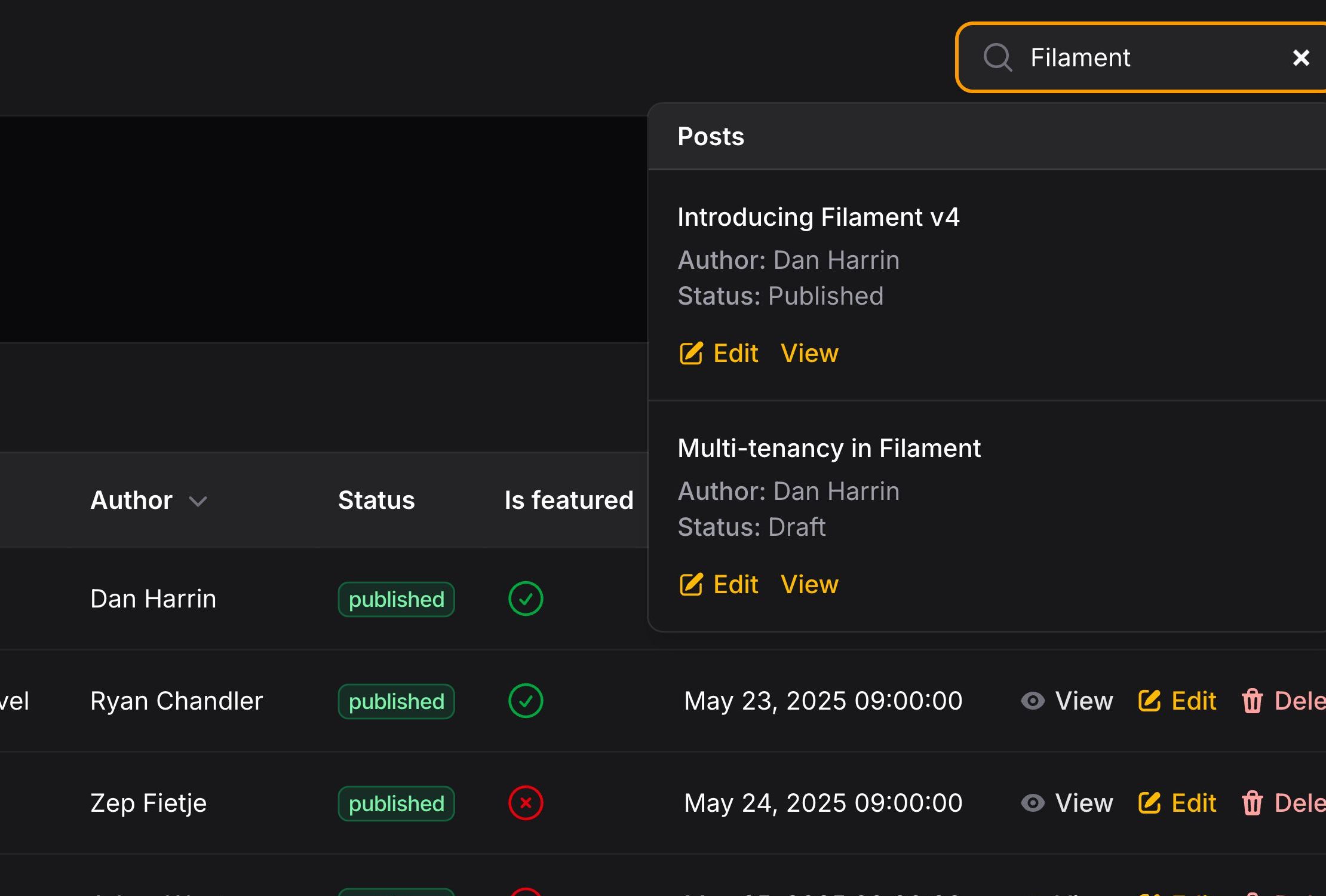Click Status: Draft under Multi-tenancy in Filament
The width and height of the screenshot is (1326, 896).
click(x=752, y=527)
